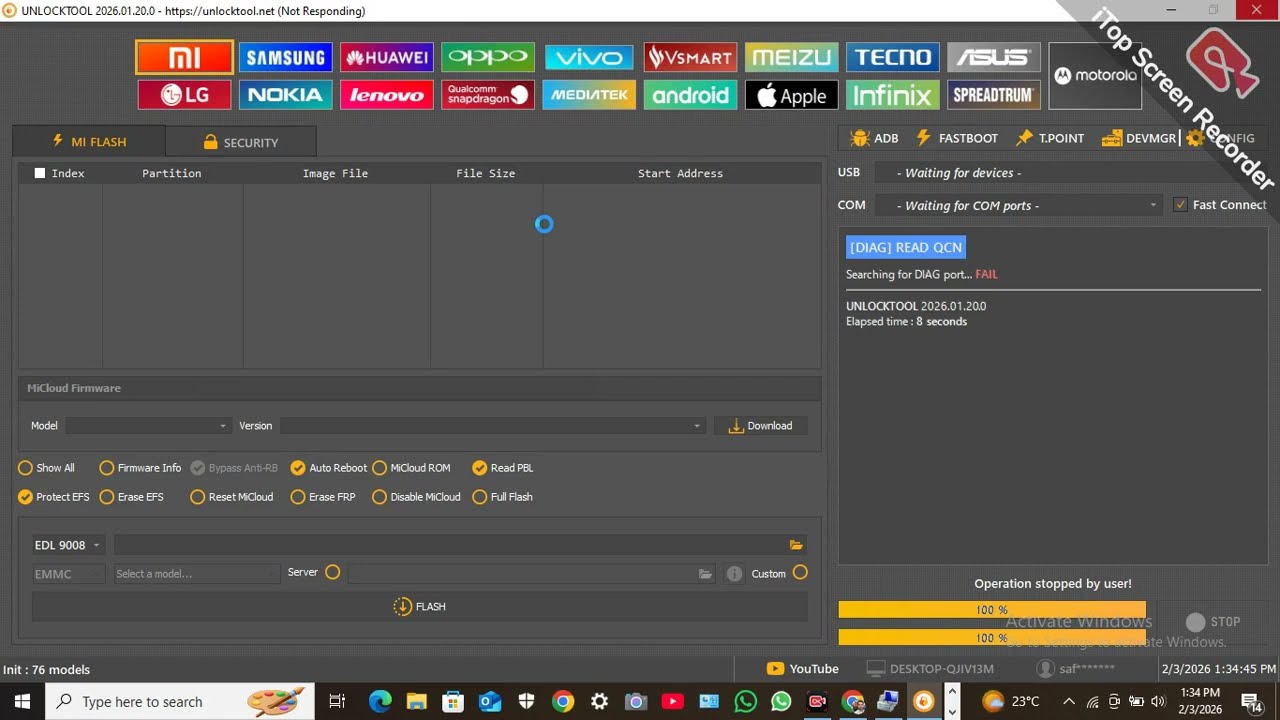
Task: Check the Index select-all checkbox
Action: [40, 173]
